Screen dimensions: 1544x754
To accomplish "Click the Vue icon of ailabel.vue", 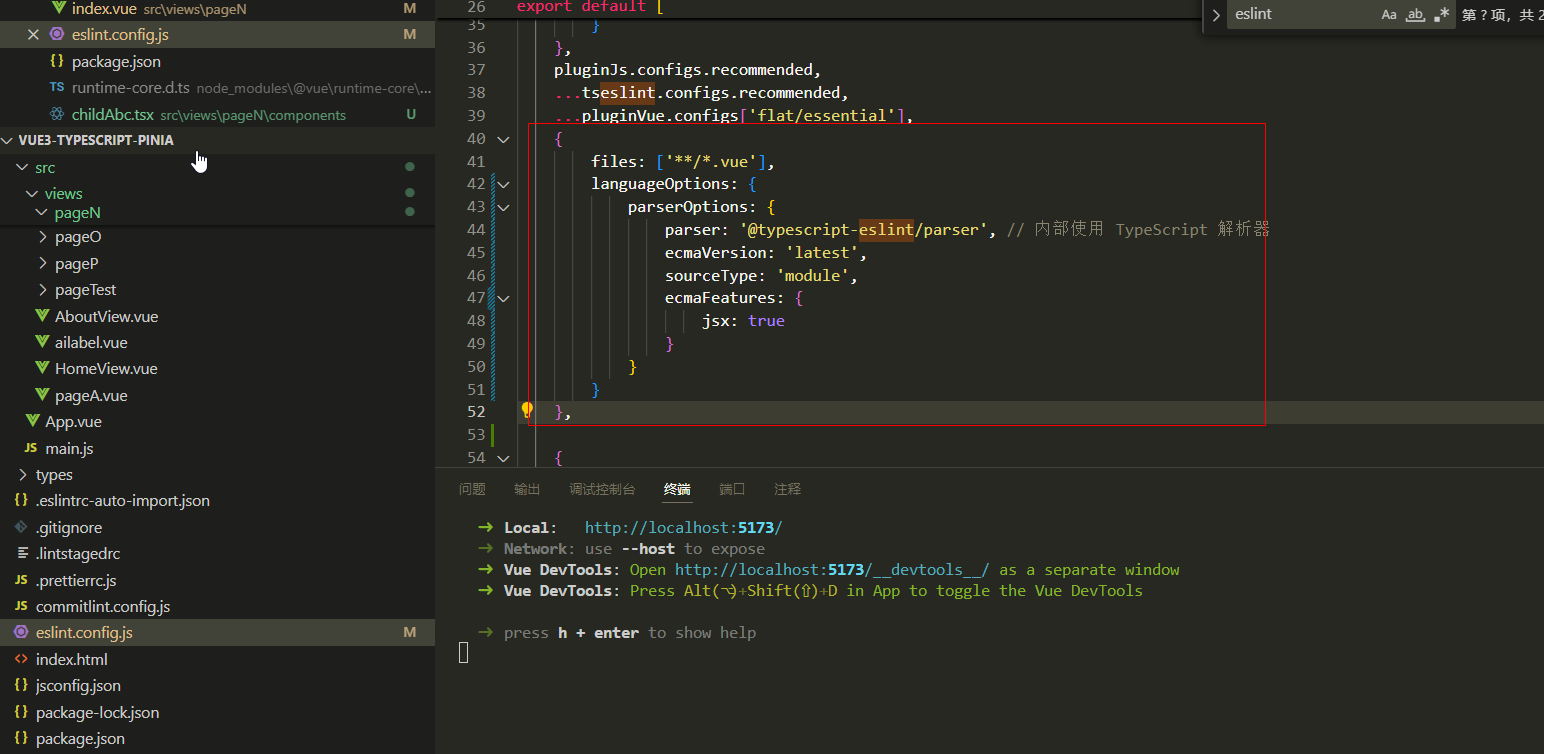I will pos(42,342).
